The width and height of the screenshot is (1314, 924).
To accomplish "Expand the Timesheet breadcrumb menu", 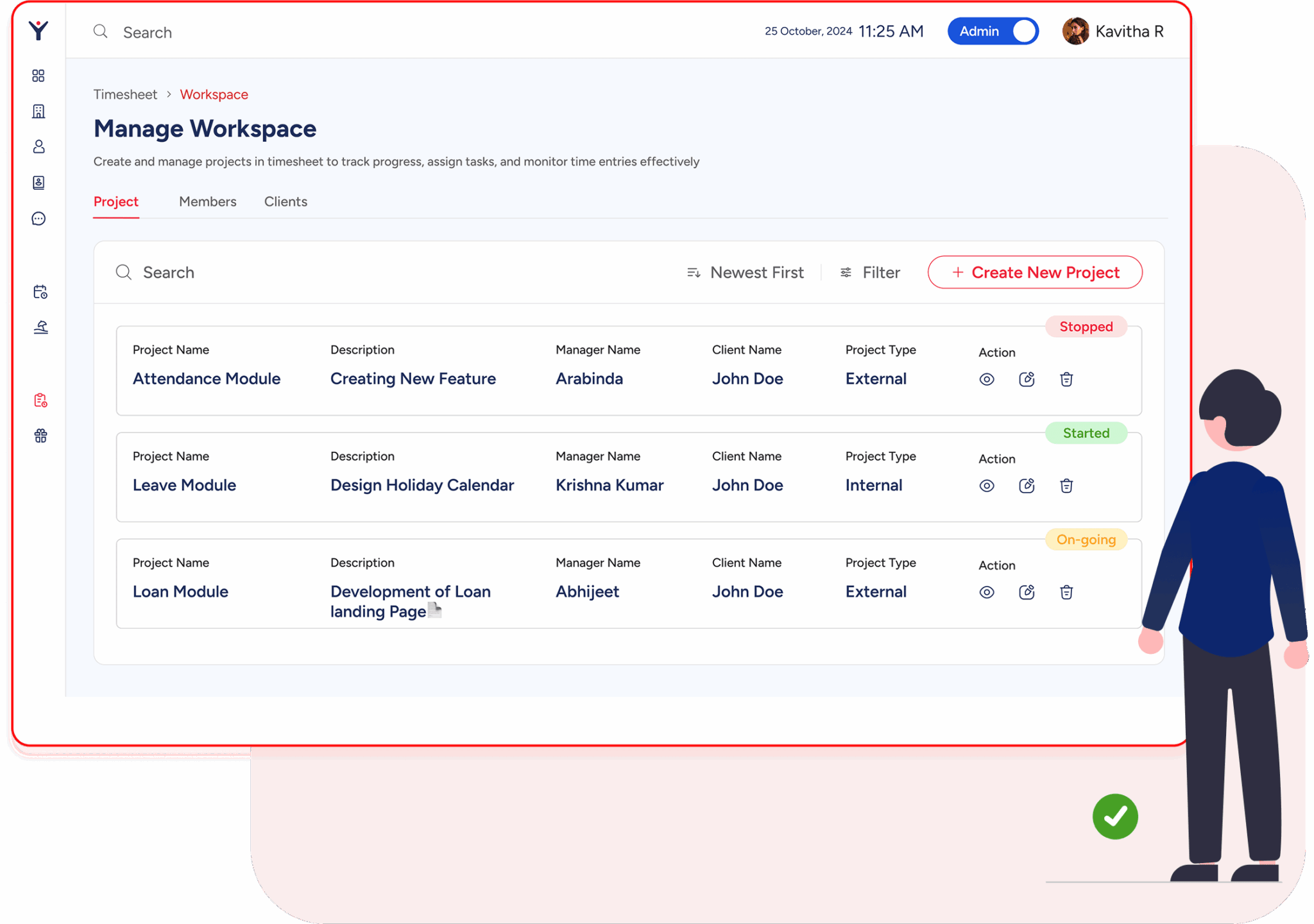I will (x=125, y=94).
